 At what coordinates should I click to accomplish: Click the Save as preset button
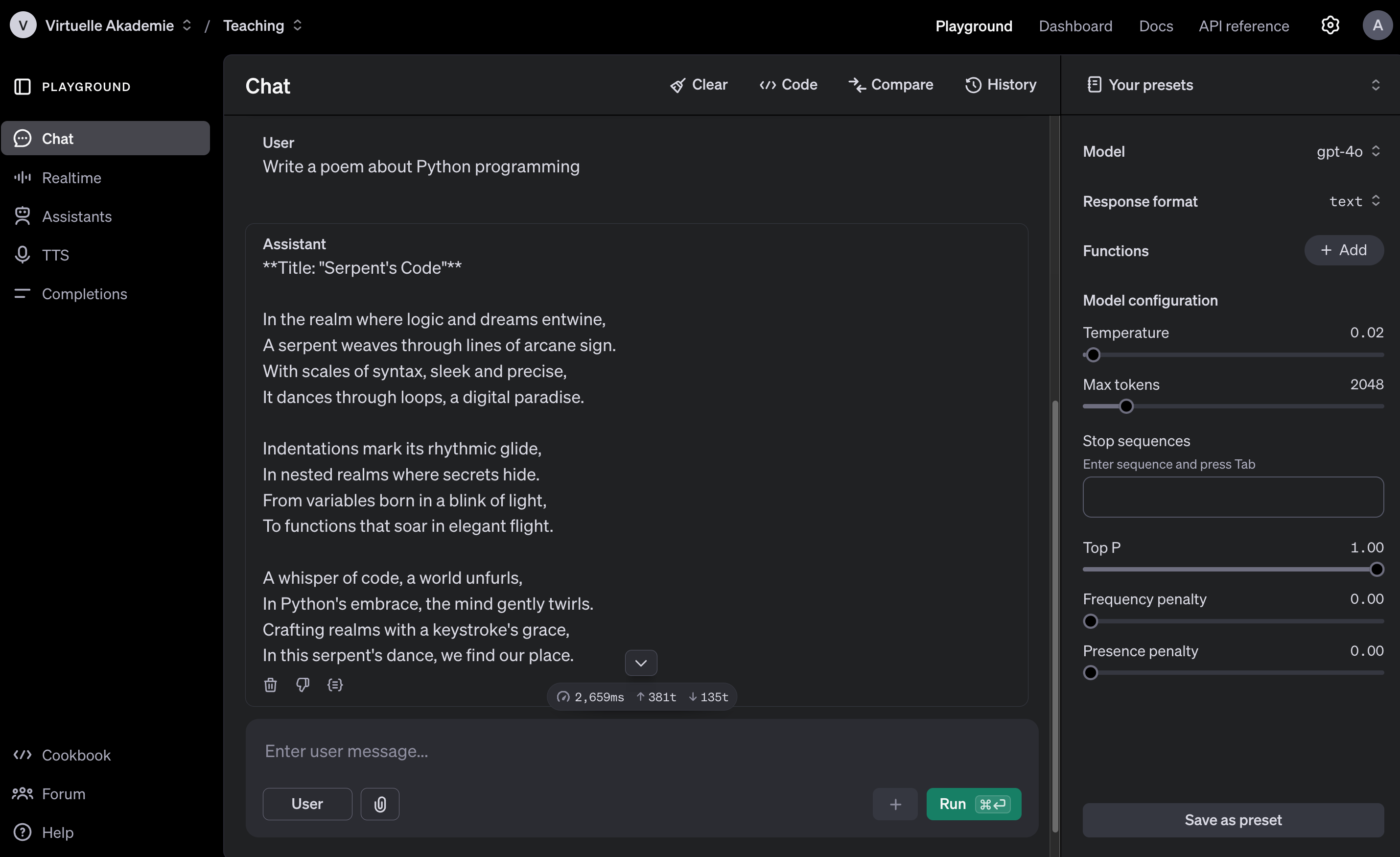coord(1233,819)
